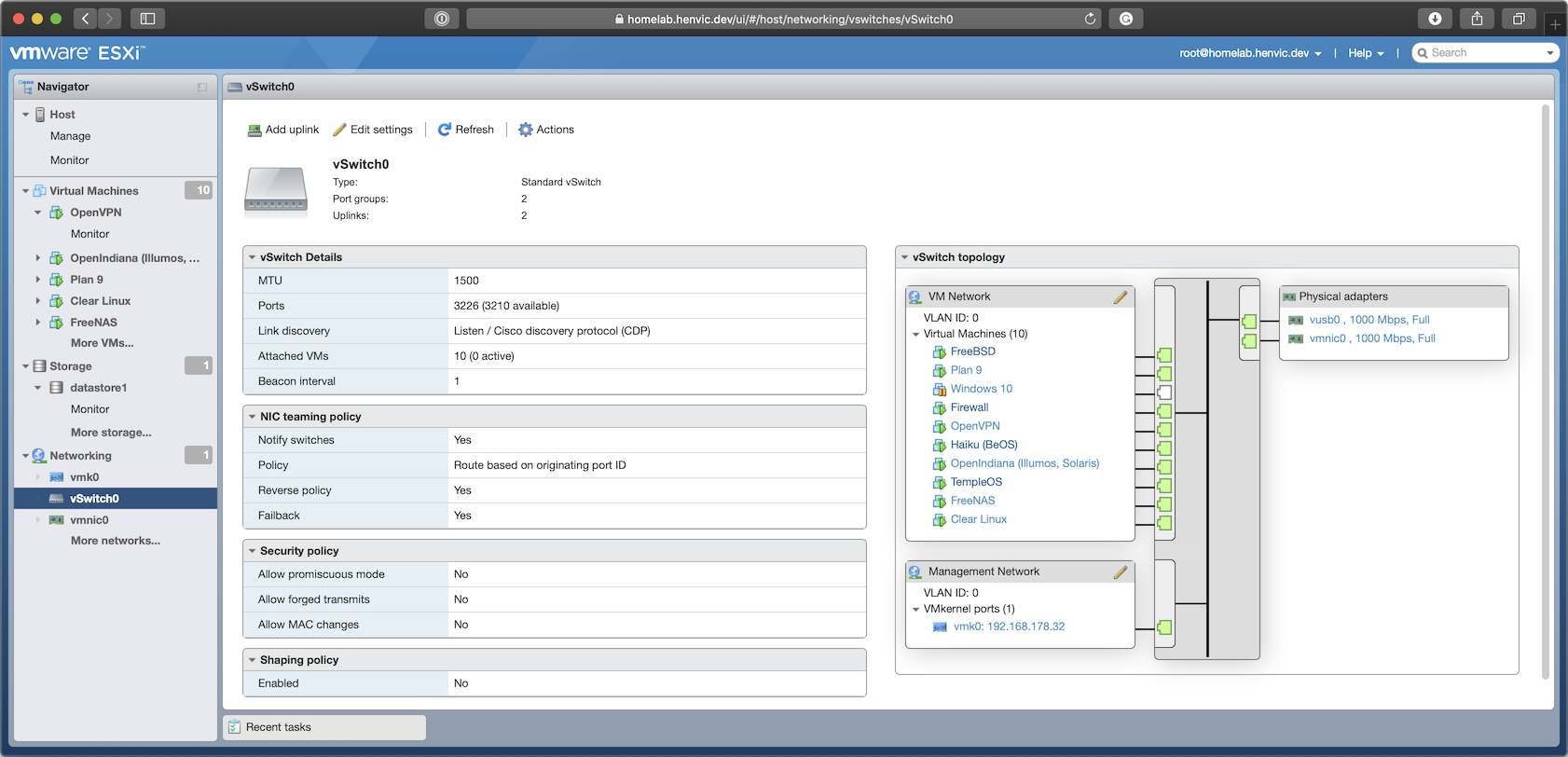
Task: Open the Actions gear icon
Action: click(x=526, y=130)
